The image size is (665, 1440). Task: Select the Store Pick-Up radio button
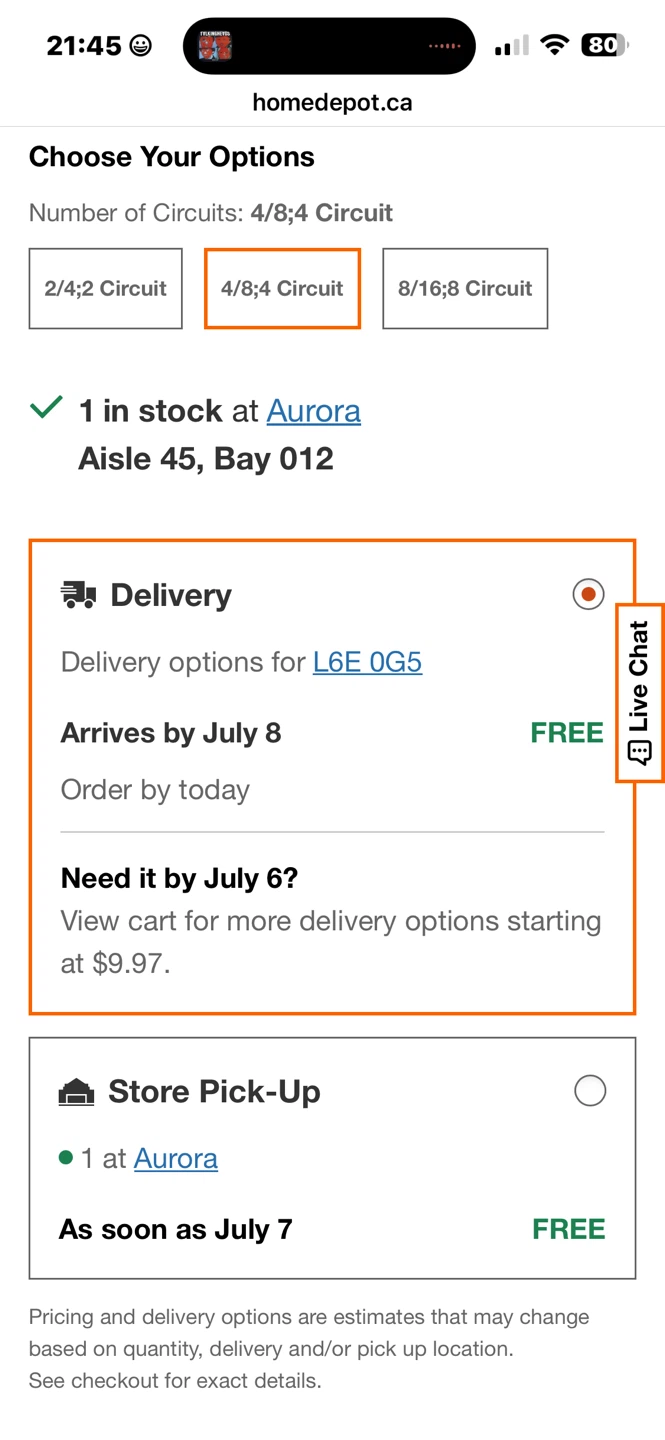pos(590,1090)
